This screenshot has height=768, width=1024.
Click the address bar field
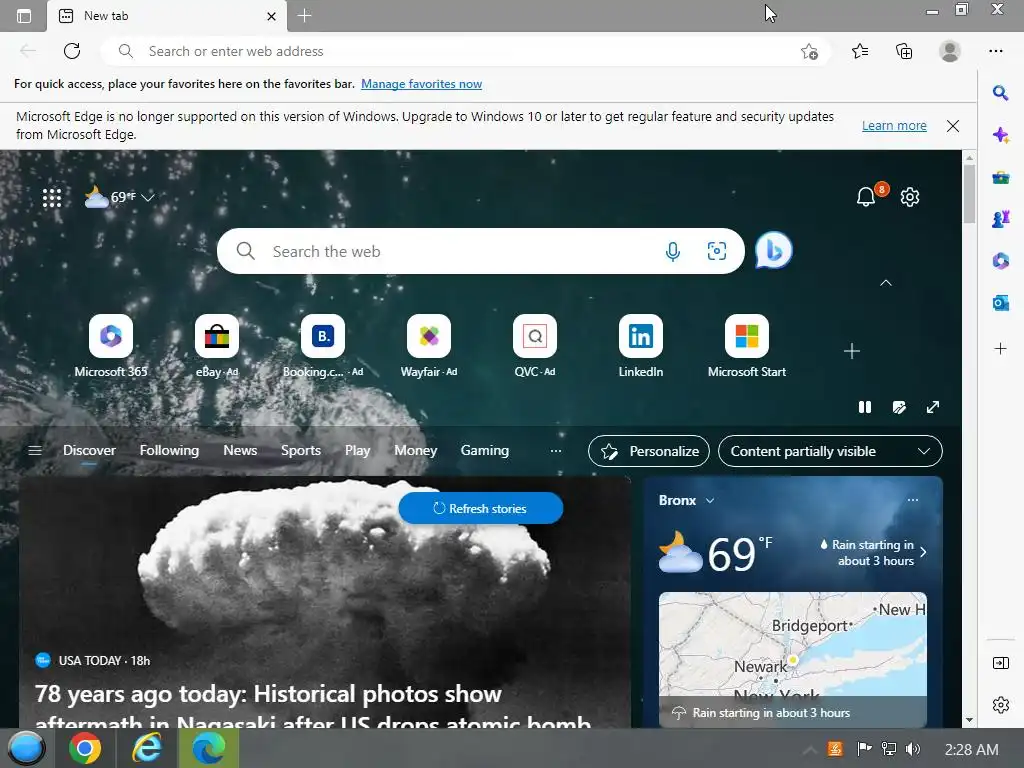465,51
